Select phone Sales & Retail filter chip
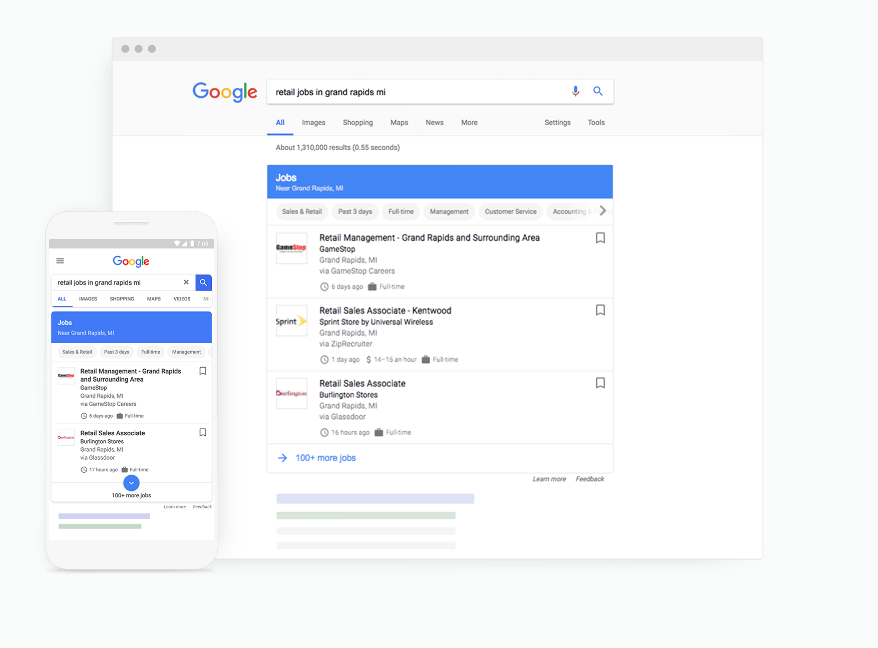The image size is (878, 648). [x=77, y=352]
